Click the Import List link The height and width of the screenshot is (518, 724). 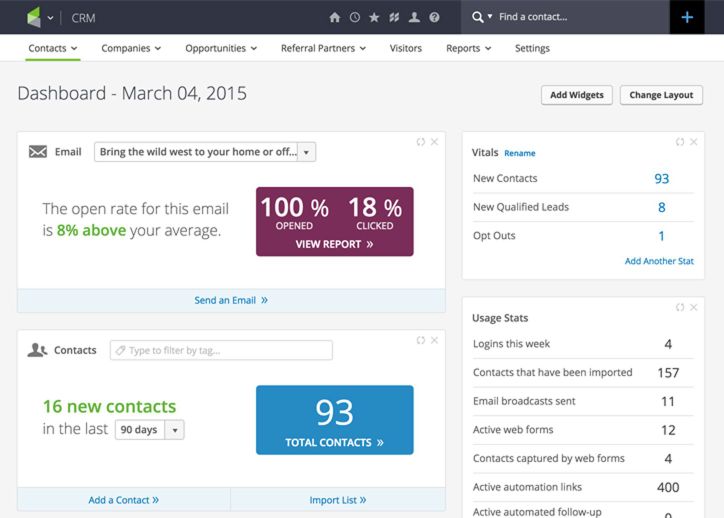coord(338,500)
